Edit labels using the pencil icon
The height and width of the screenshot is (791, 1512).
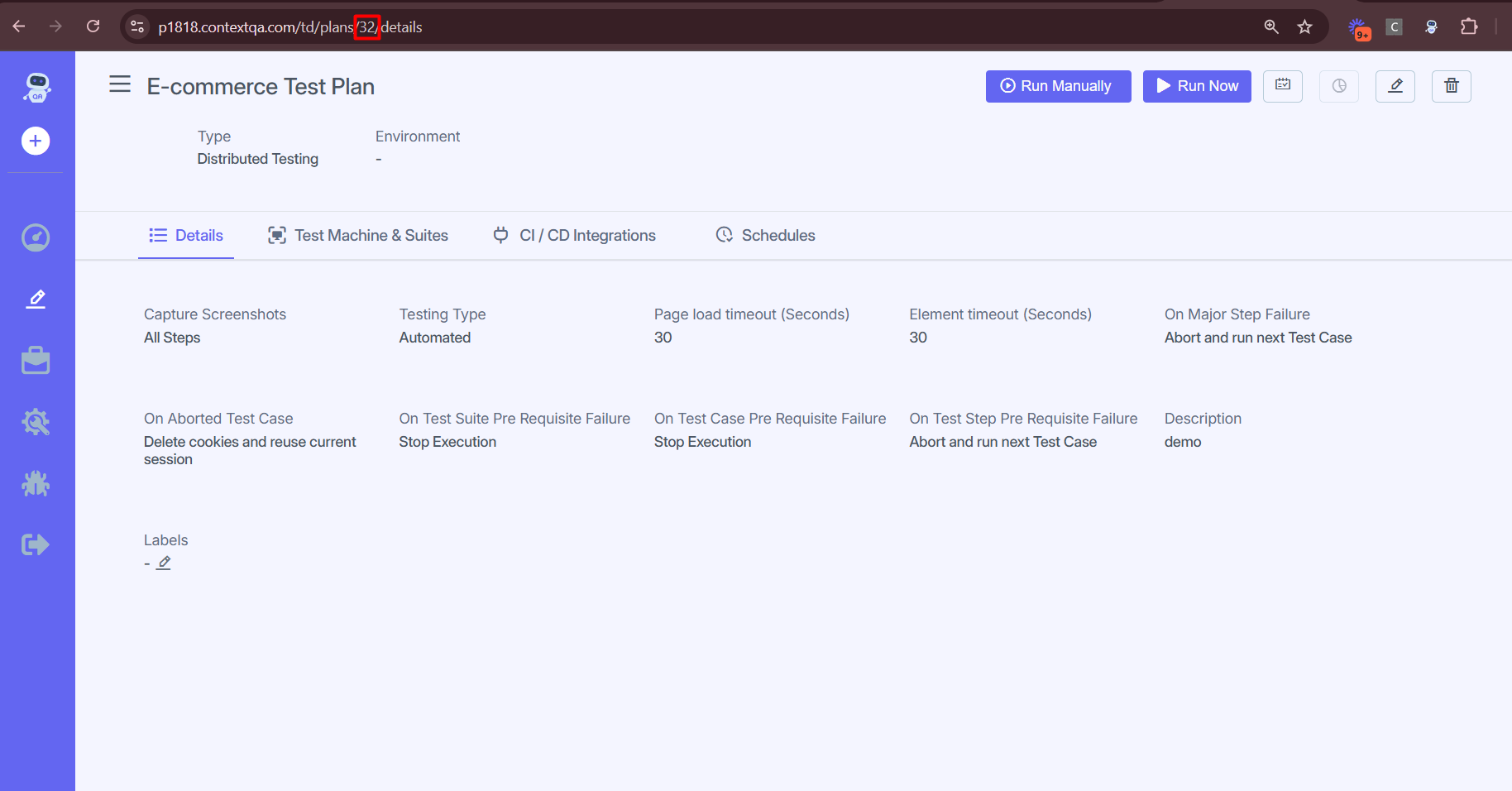click(x=165, y=563)
